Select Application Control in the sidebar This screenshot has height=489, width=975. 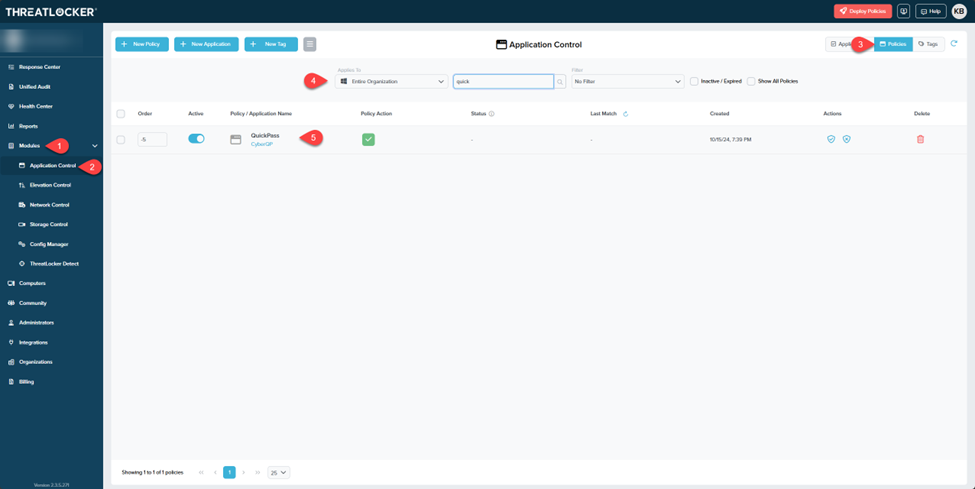tap(52, 165)
